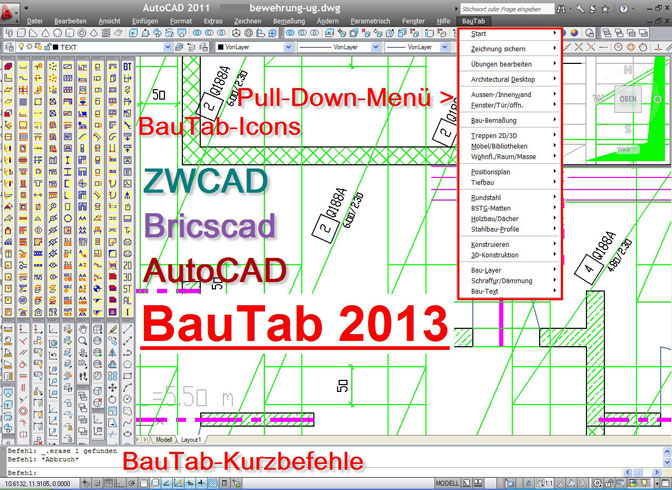The width and height of the screenshot is (672, 490).
Task: Click the binoculars search icon
Action: (x=561, y=9)
